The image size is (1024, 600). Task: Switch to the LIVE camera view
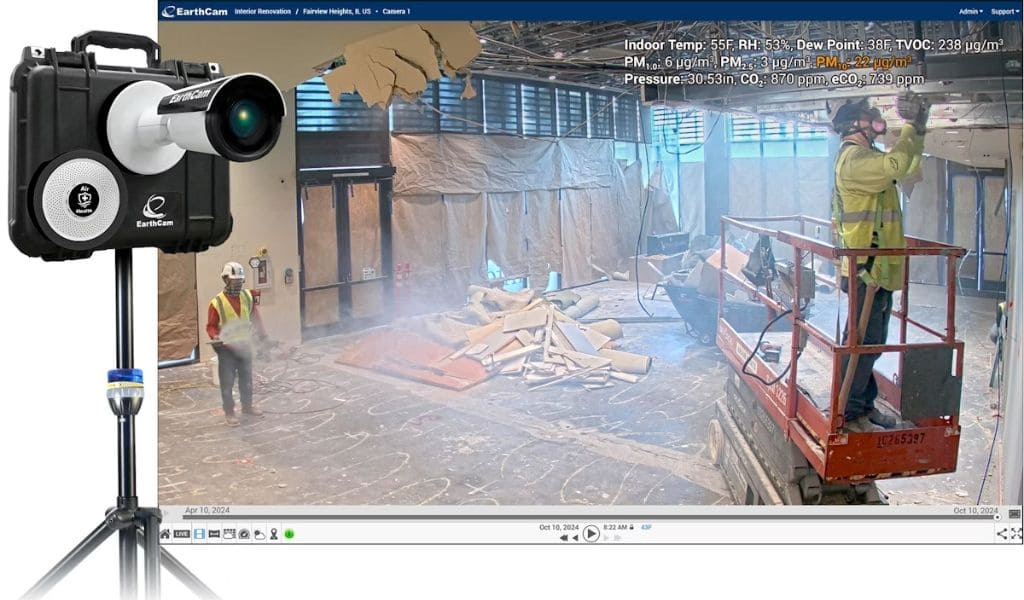click(x=182, y=534)
